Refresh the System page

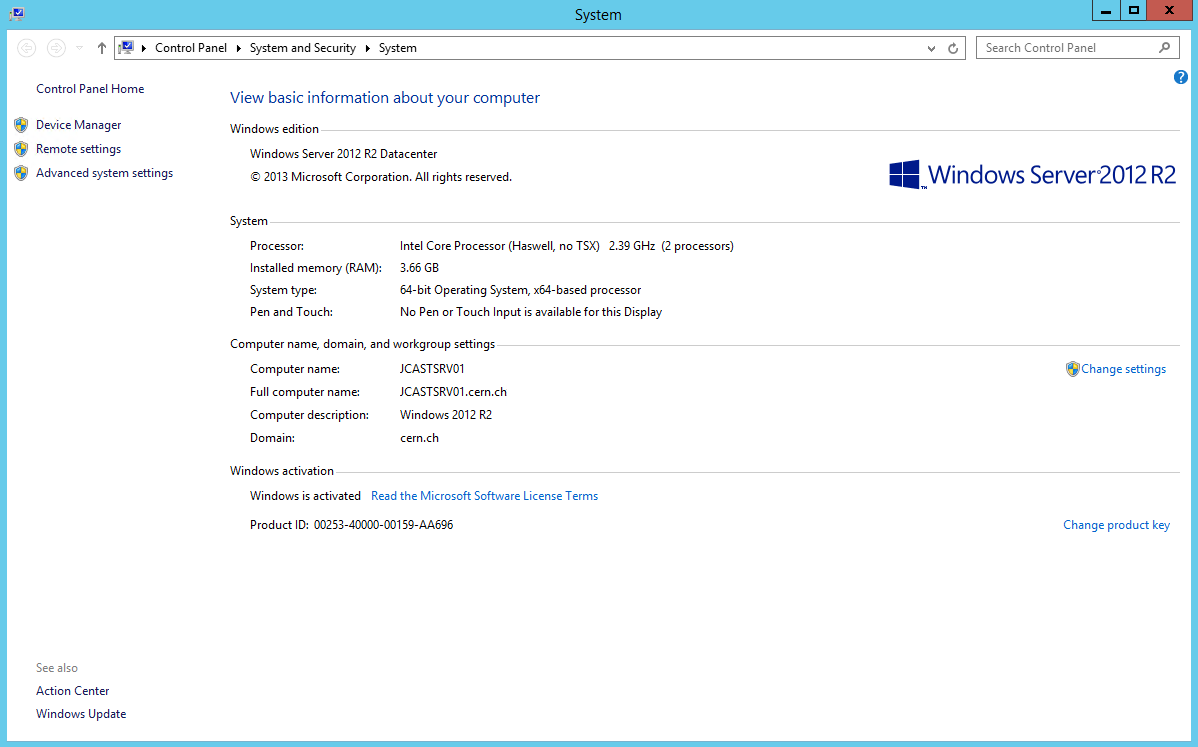pos(953,48)
